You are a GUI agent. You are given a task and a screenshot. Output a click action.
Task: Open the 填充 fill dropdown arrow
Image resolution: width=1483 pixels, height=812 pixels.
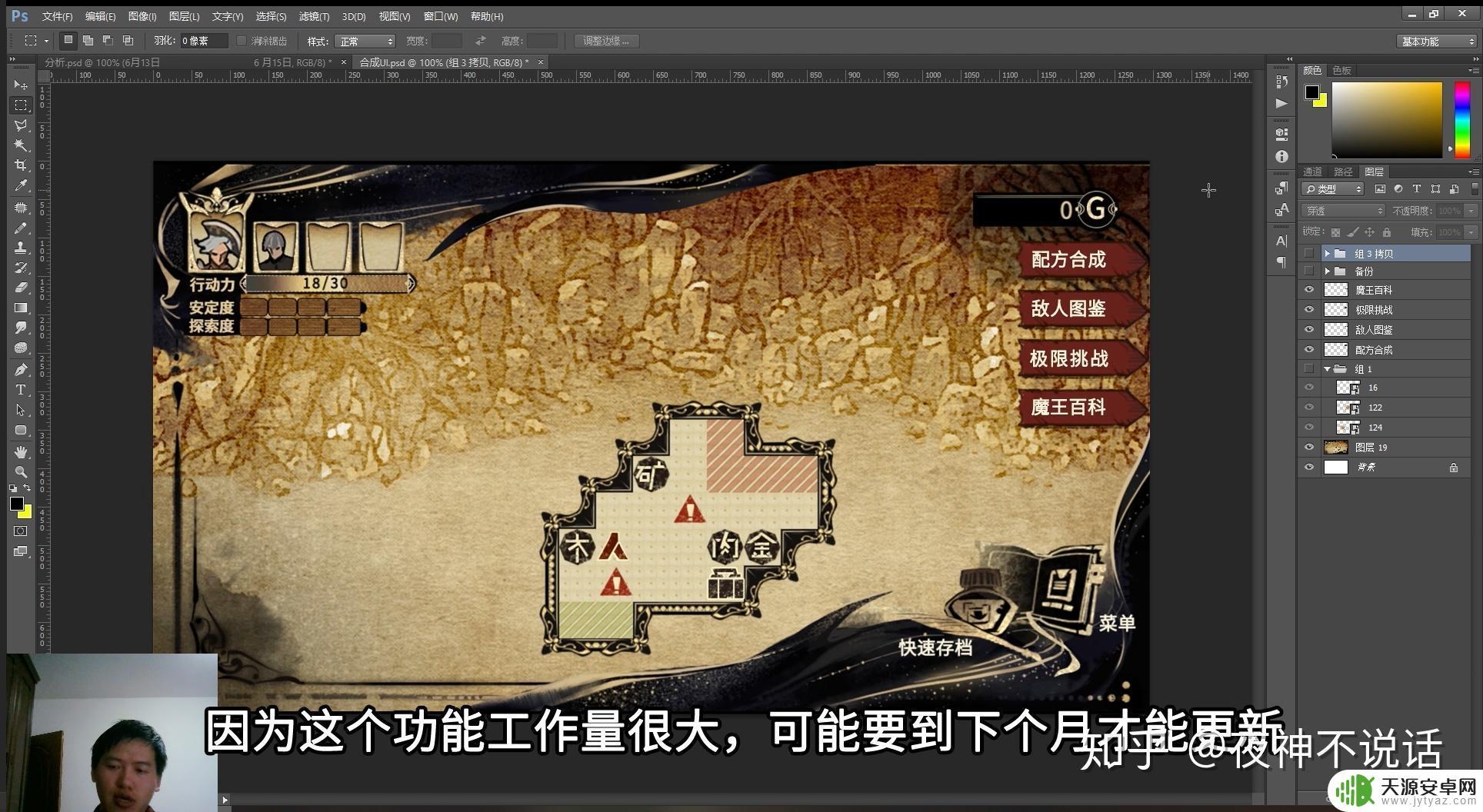coord(1471,232)
